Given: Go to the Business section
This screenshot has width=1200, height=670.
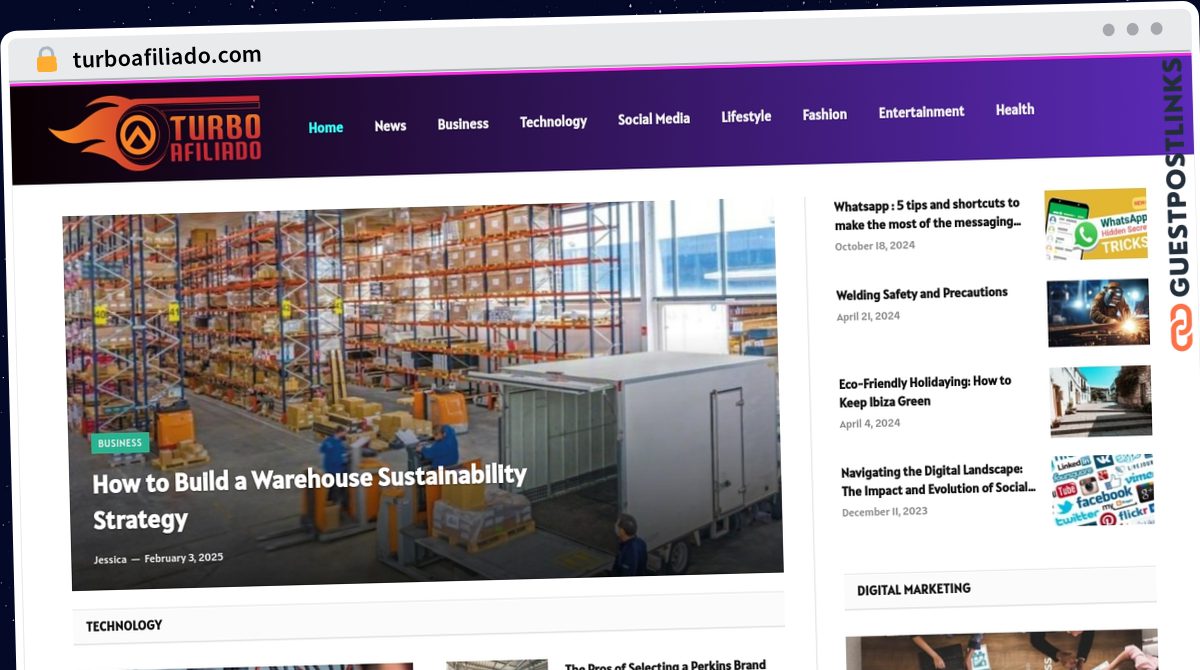Looking at the screenshot, I should click(x=463, y=124).
